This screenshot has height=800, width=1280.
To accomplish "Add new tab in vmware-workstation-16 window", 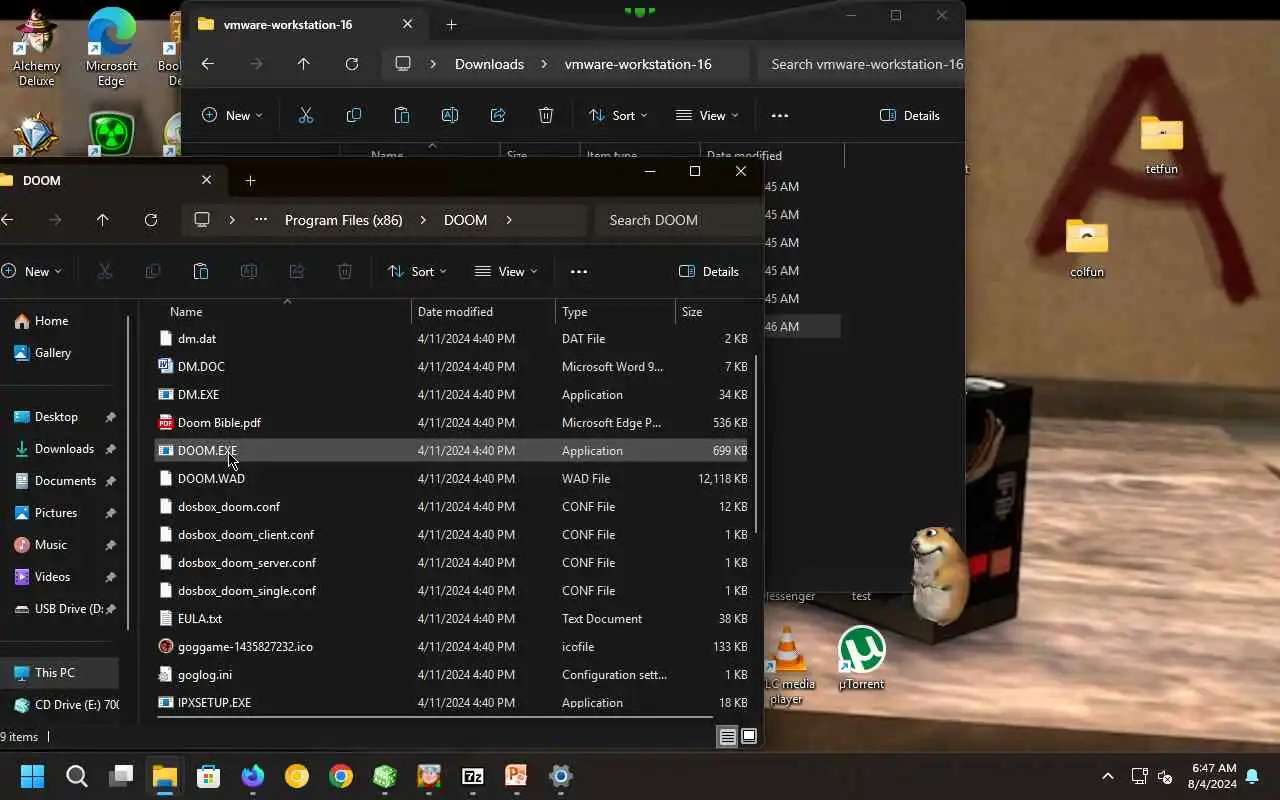I will (x=452, y=24).
